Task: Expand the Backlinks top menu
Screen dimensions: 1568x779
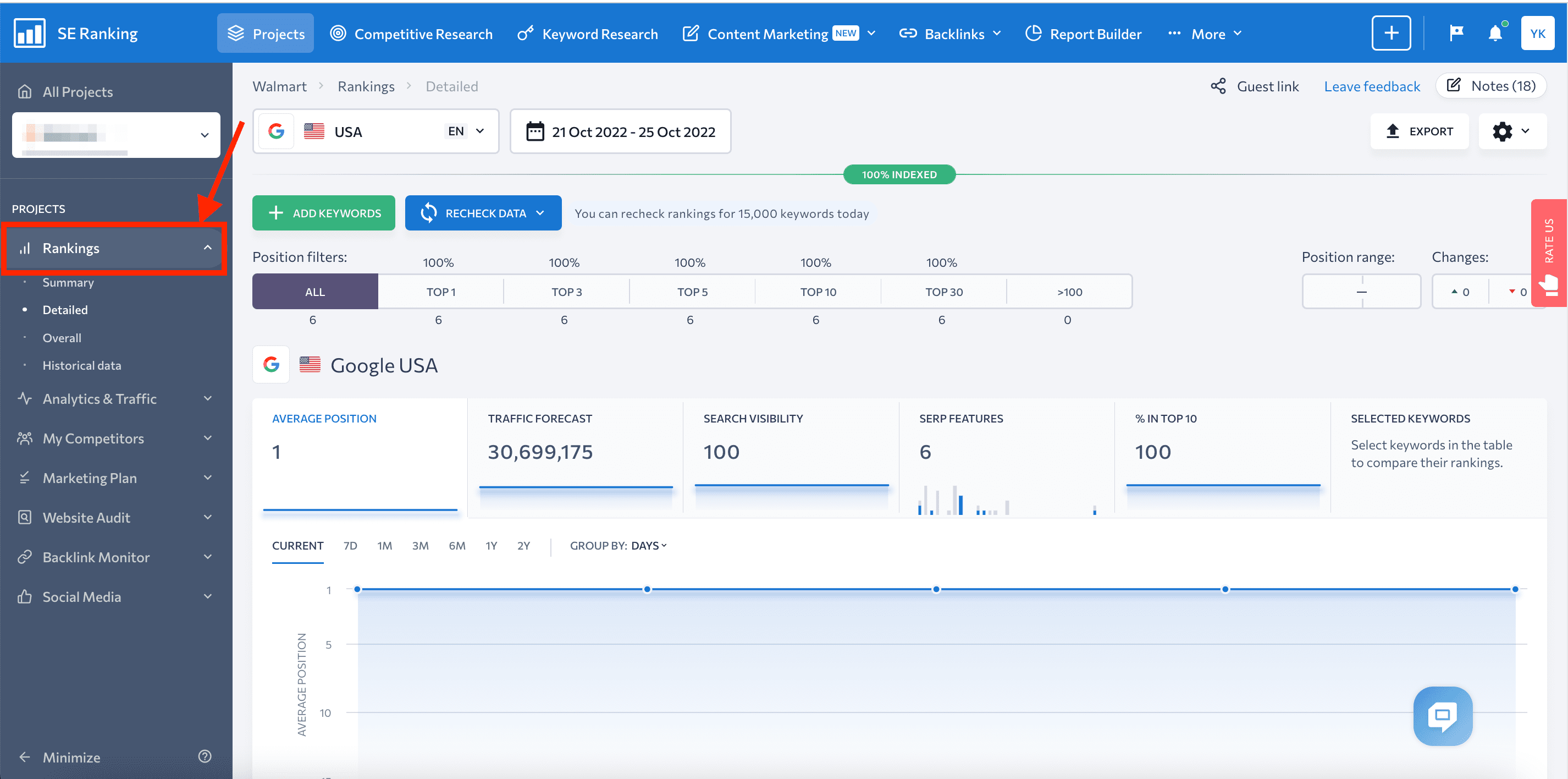Action: point(949,34)
